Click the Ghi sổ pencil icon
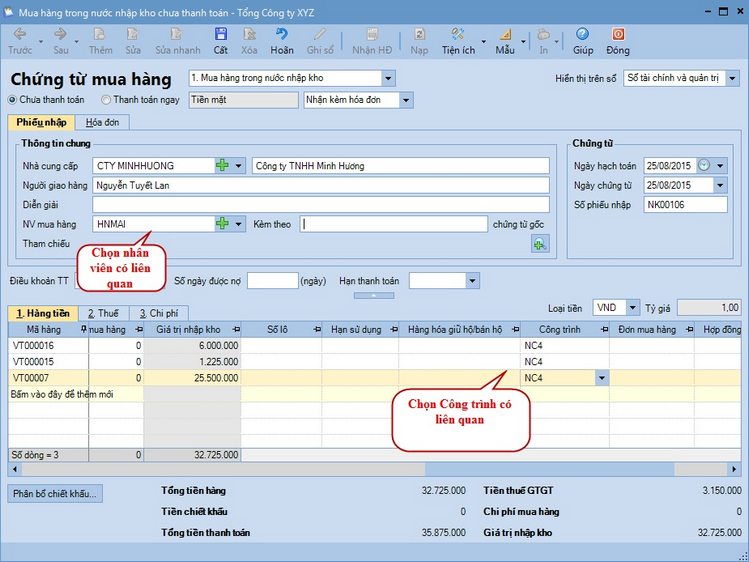 coord(320,34)
